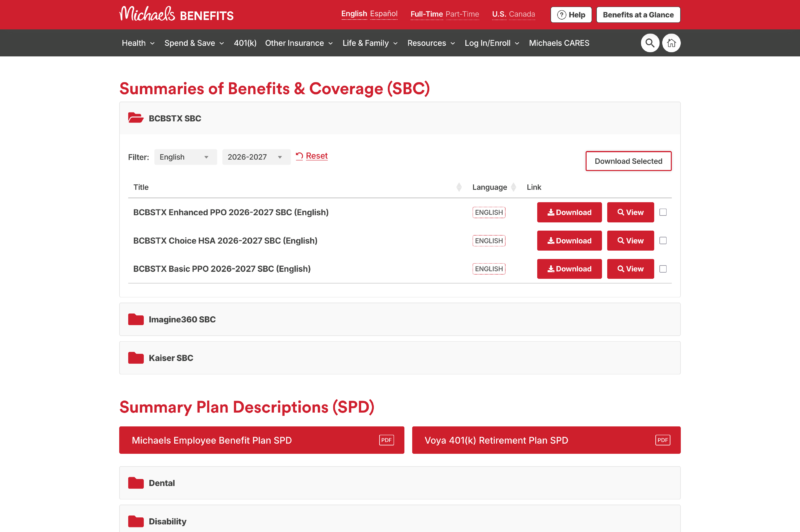
Task: Select checkbox for BCBSTX Basic PPO SBC
Action: point(663,269)
